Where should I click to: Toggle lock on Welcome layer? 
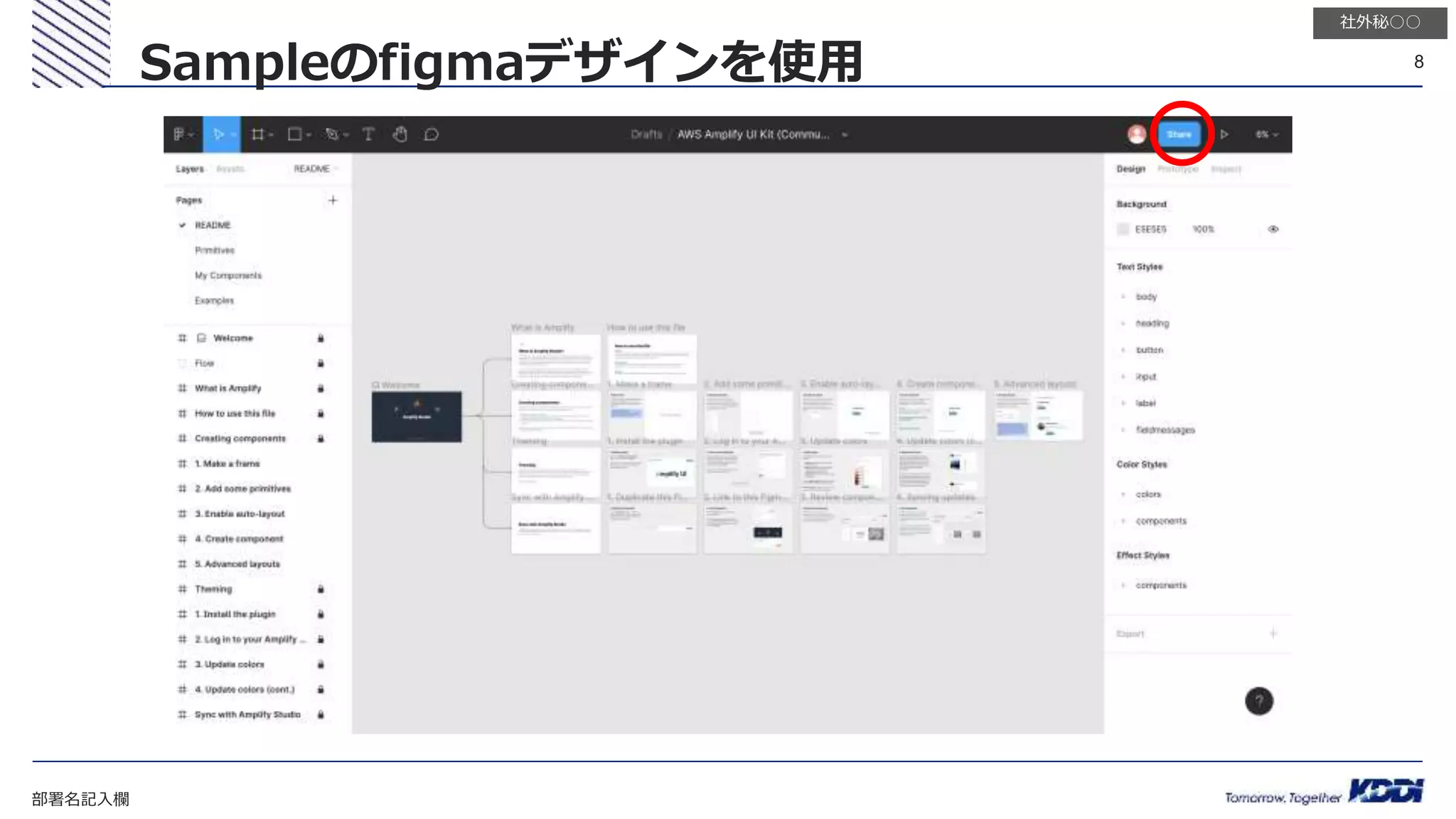pos(321,338)
